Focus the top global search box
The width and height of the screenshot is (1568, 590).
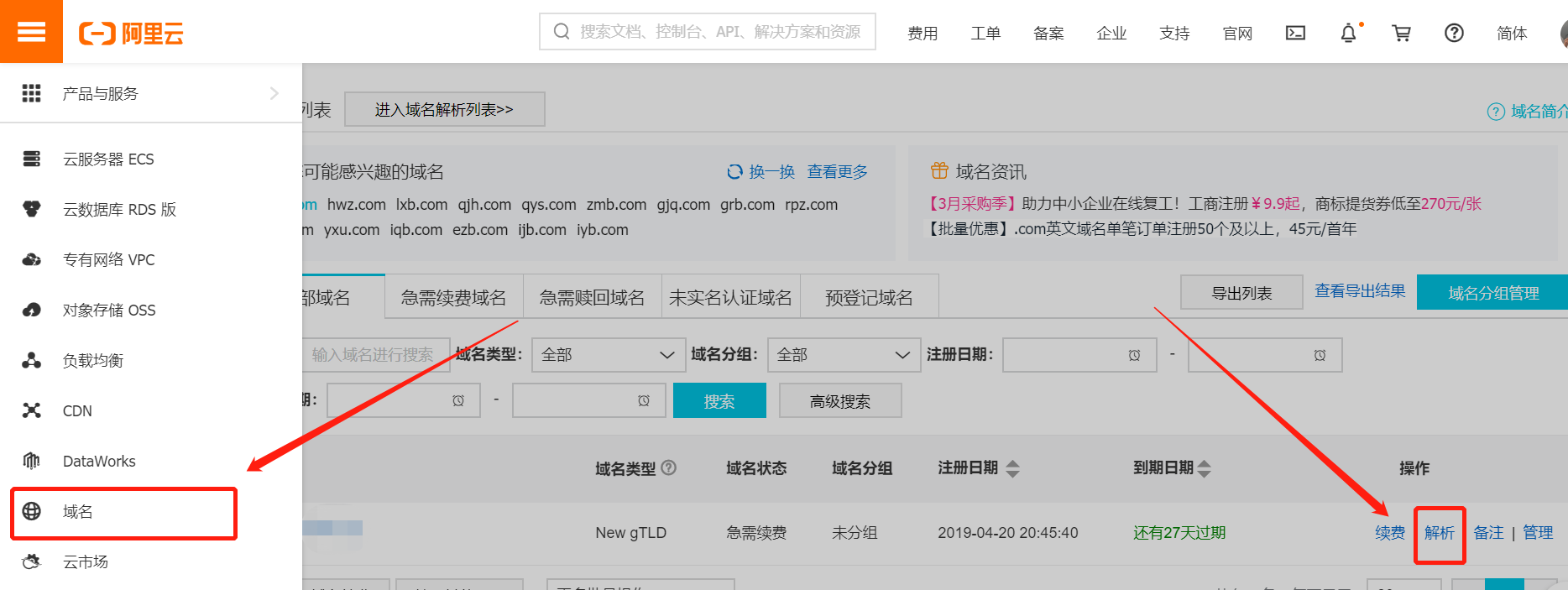click(x=708, y=32)
